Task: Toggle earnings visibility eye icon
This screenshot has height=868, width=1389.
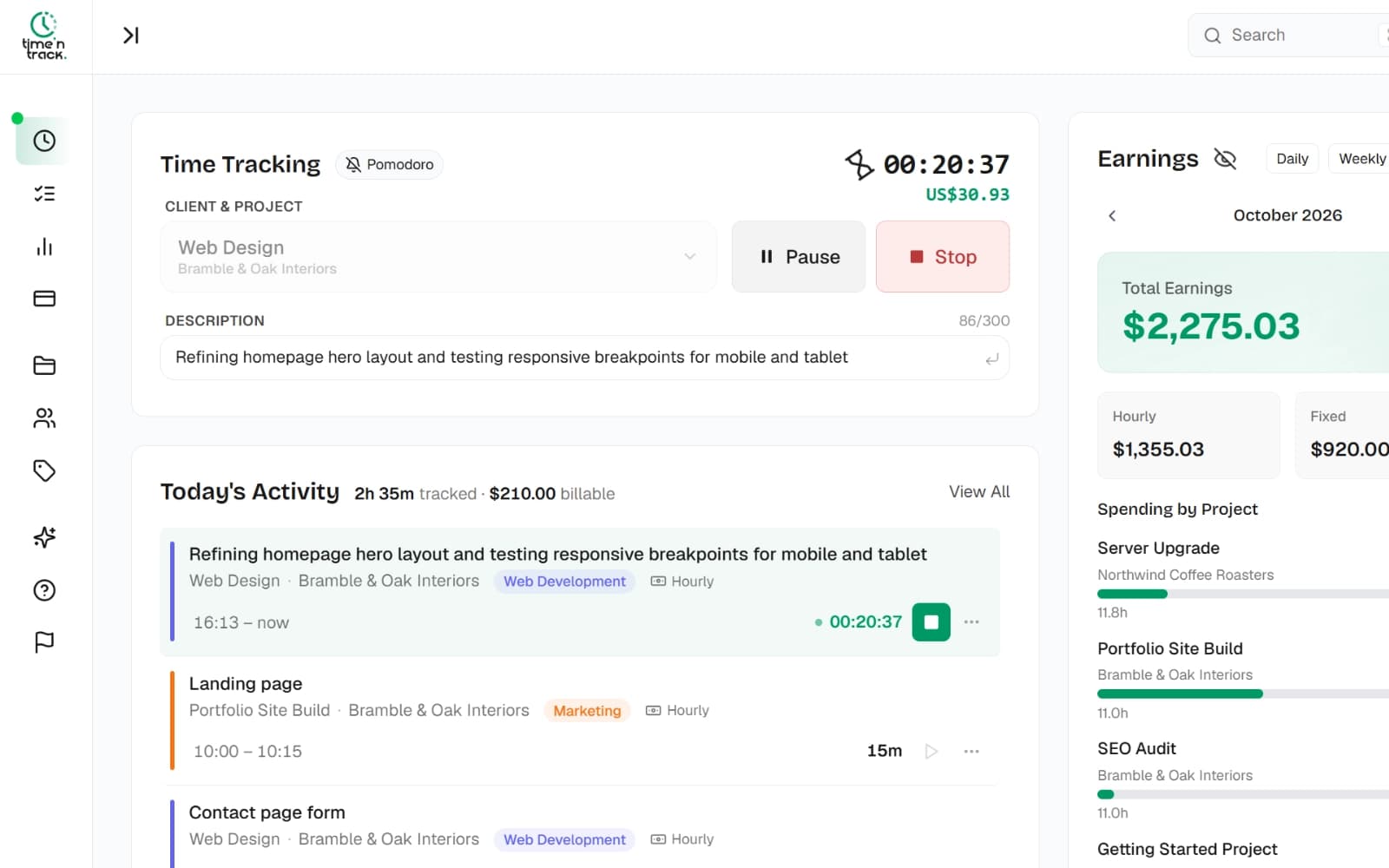Action: click(x=1225, y=159)
